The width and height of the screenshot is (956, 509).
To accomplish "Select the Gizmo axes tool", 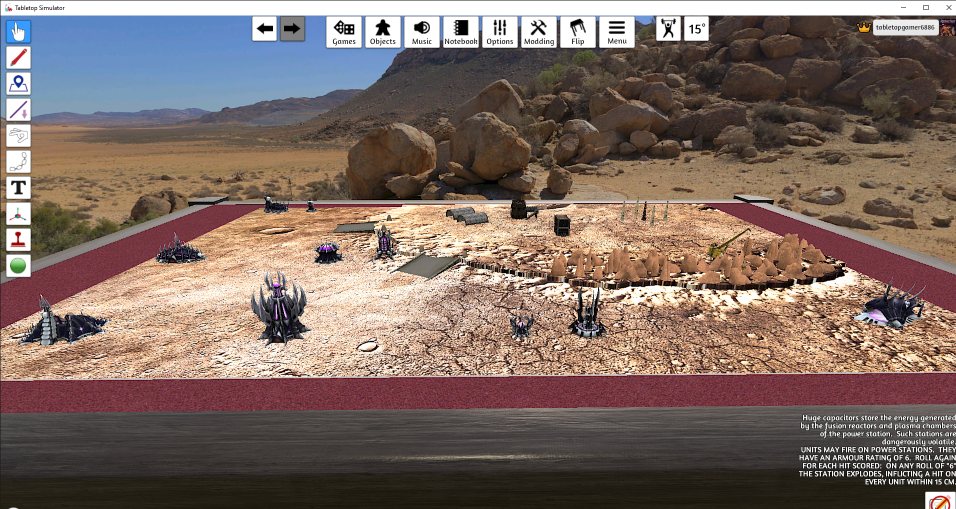I will (18, 214).
